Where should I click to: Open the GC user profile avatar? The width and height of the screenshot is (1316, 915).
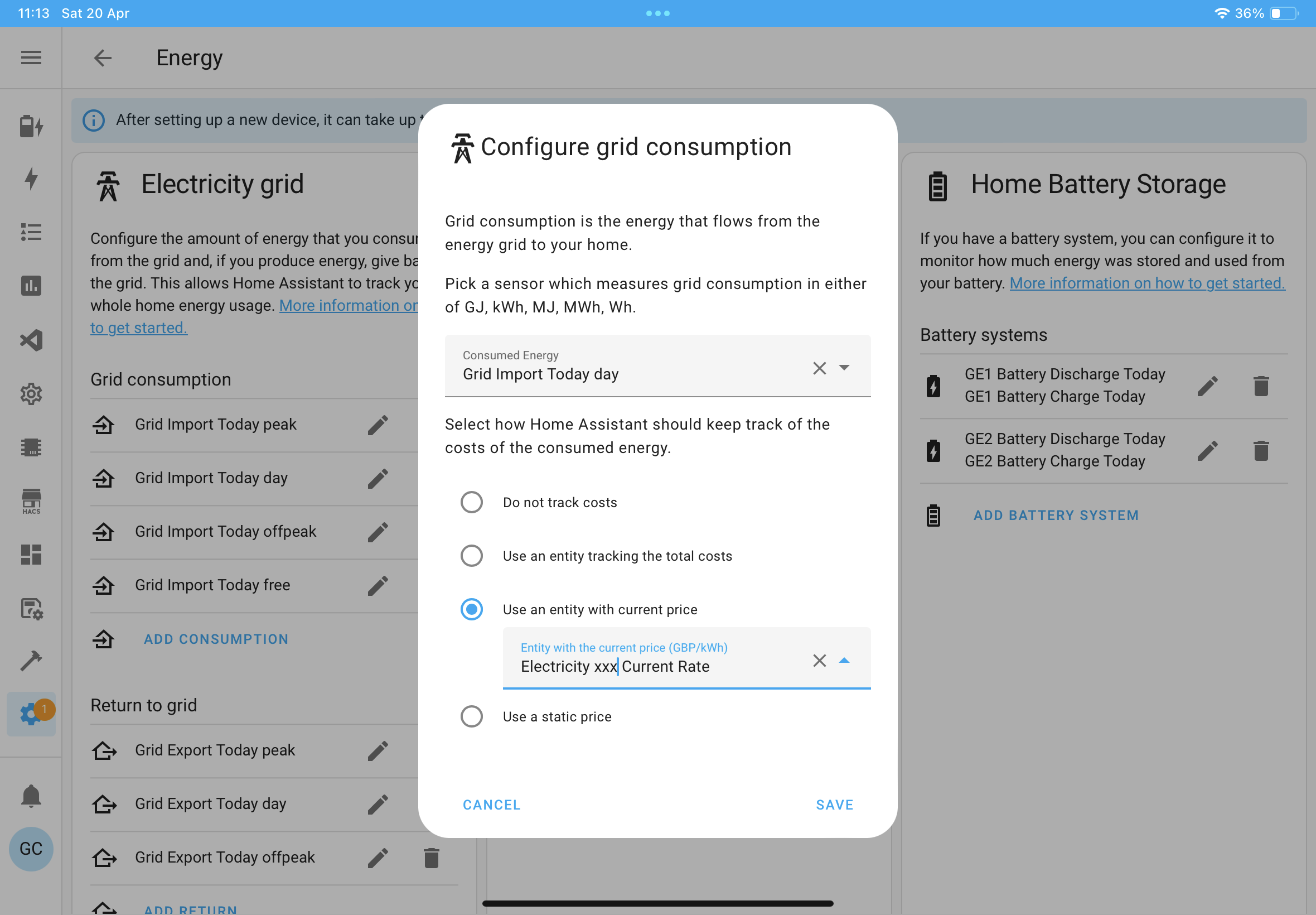click(31, 849)
